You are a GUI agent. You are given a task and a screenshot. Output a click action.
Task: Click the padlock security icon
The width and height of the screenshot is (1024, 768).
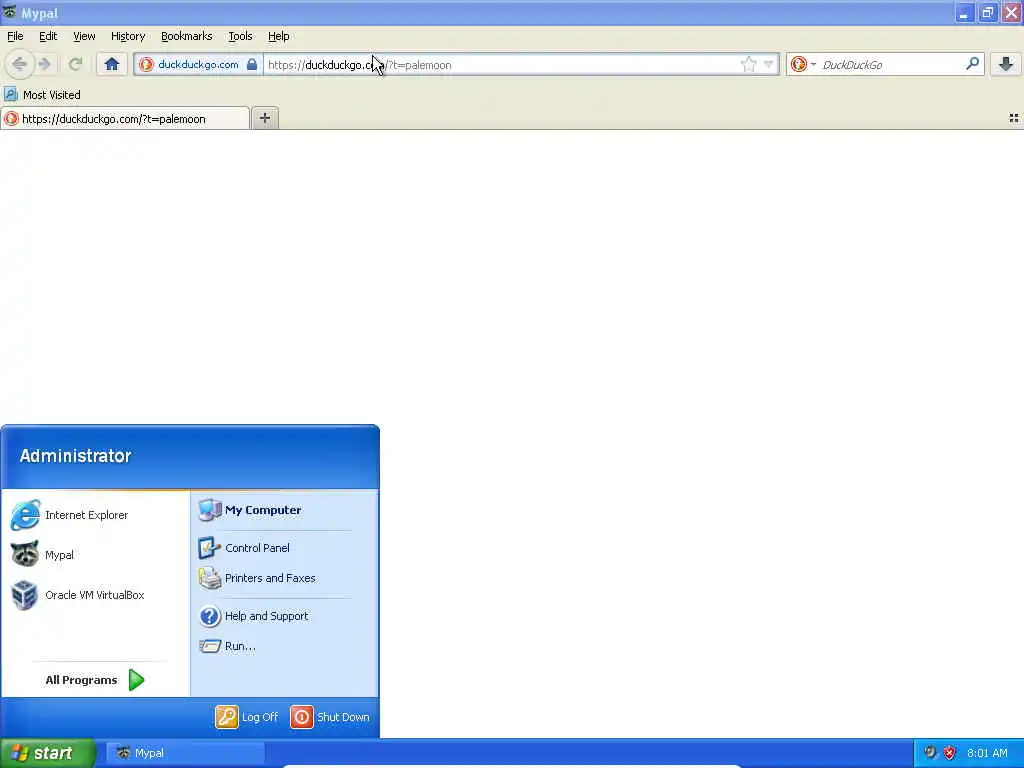[251, 64]
